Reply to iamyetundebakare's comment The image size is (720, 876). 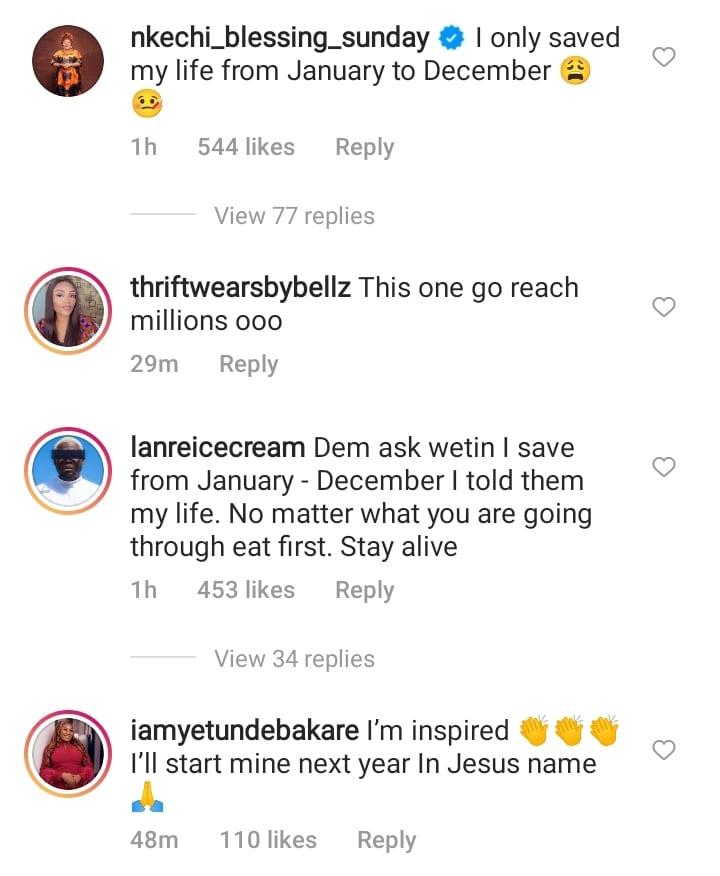click(386, 840)
